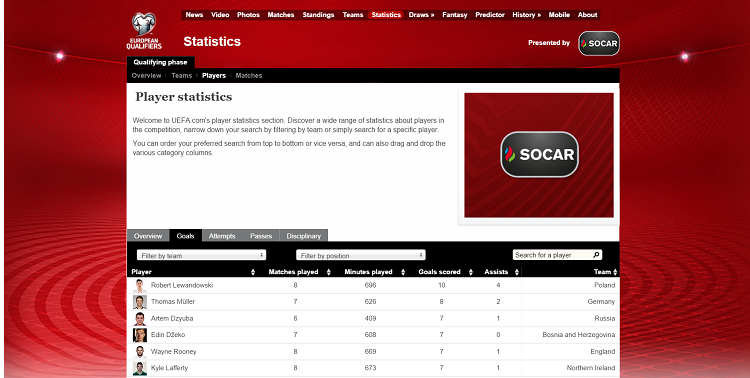
Task: Sort by Minutes played column arrows
Action: [x=403, y=272]
